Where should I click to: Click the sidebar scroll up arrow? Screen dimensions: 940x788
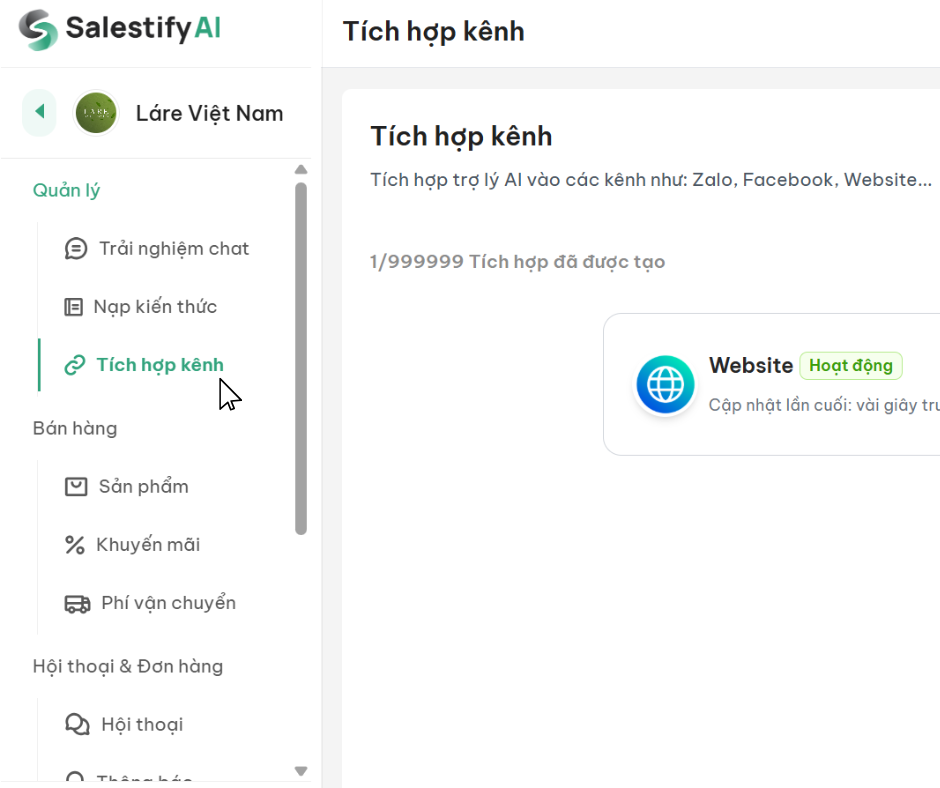click(x=301, y=170)
